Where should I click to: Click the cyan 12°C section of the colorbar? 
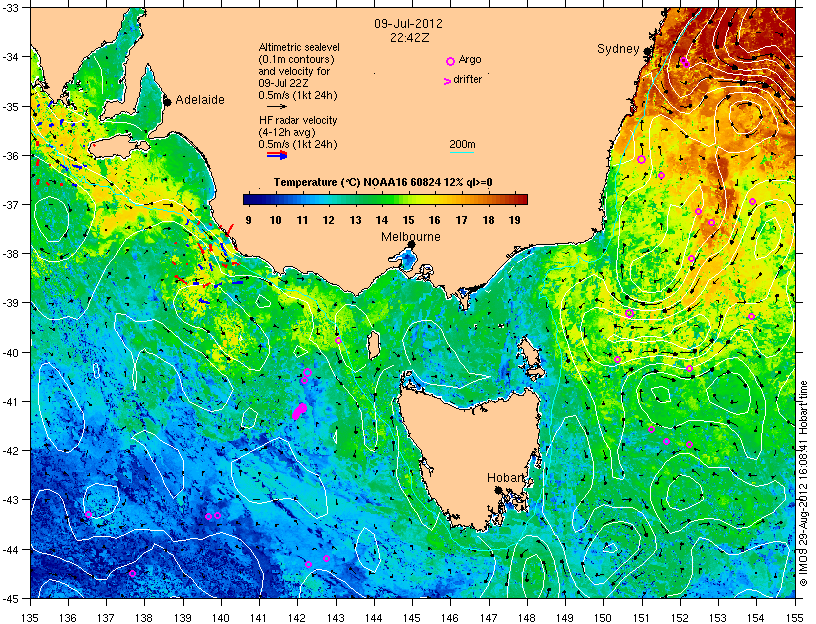(328, 199)
